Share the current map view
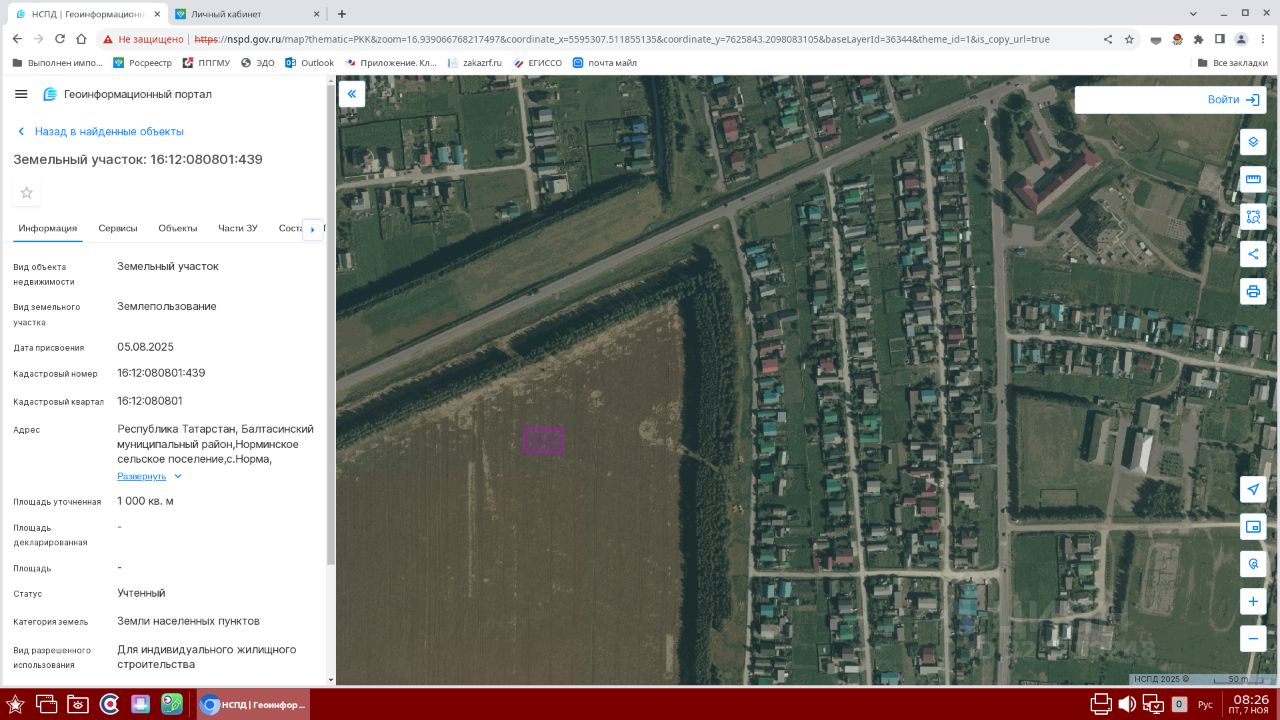Screen dimensions: 1280x720 coord(1253,254)
